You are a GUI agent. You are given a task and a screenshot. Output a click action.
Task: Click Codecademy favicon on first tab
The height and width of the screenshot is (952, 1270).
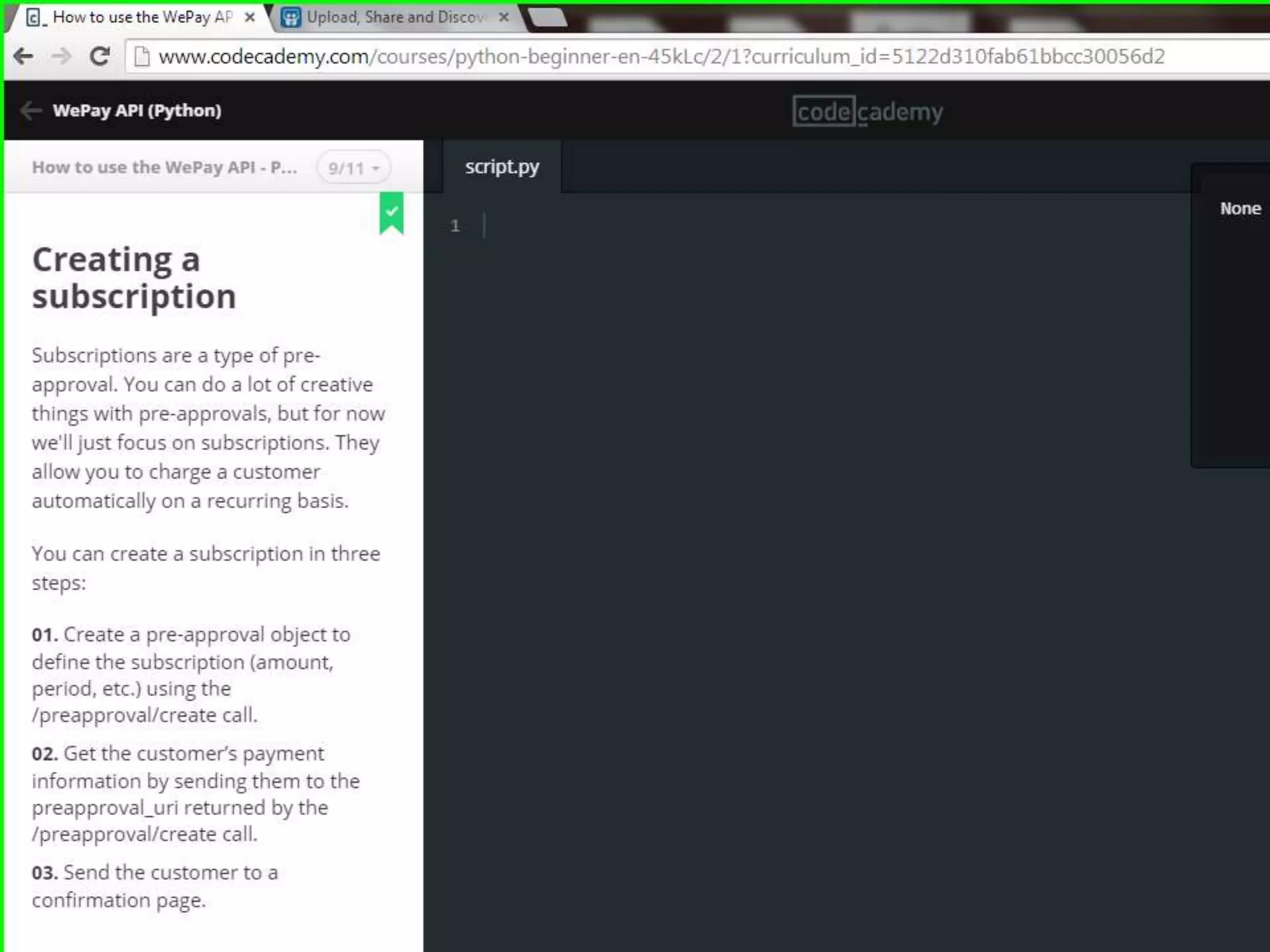(35, 17)
